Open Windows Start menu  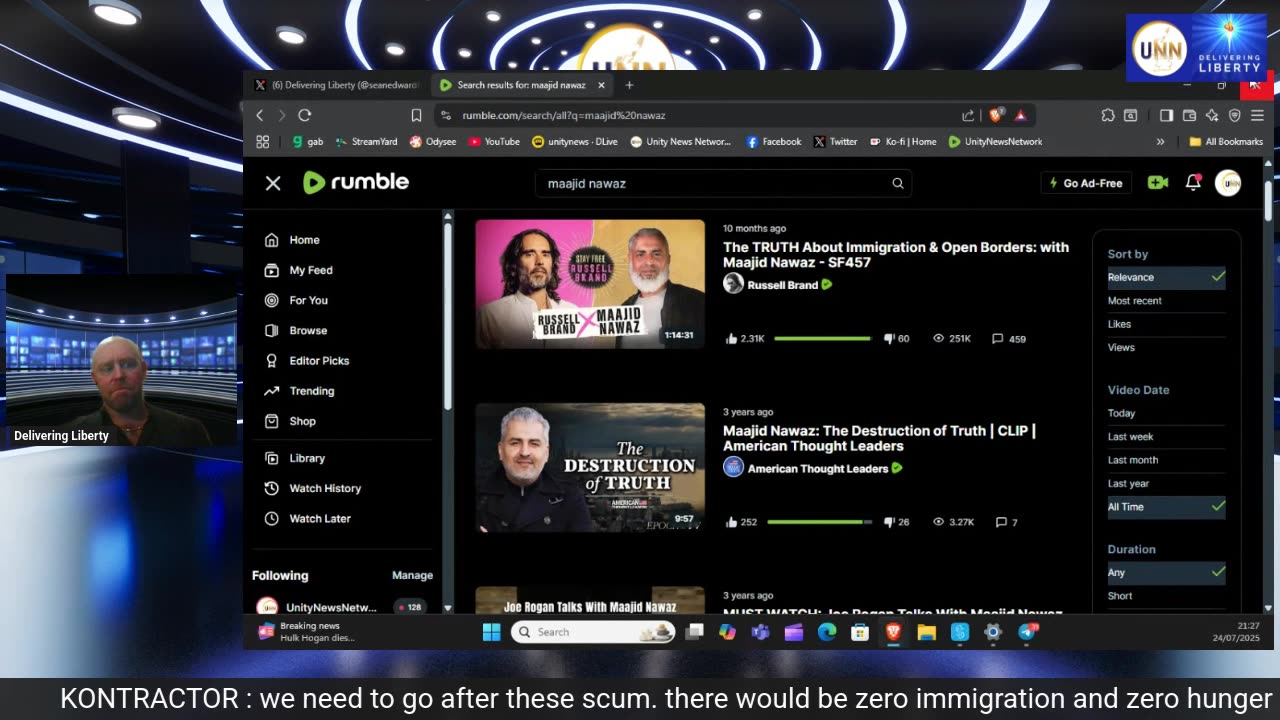[491, 632]
